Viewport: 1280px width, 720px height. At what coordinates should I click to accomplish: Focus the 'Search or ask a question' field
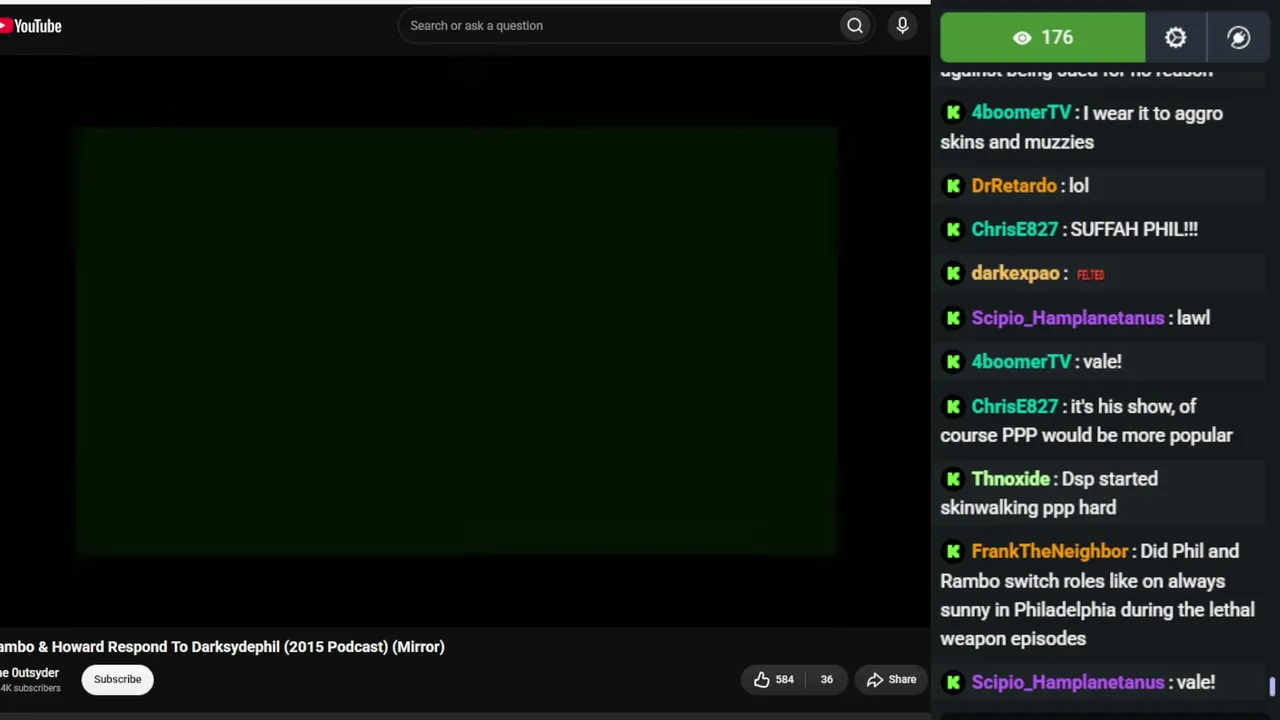coord(620,26)
